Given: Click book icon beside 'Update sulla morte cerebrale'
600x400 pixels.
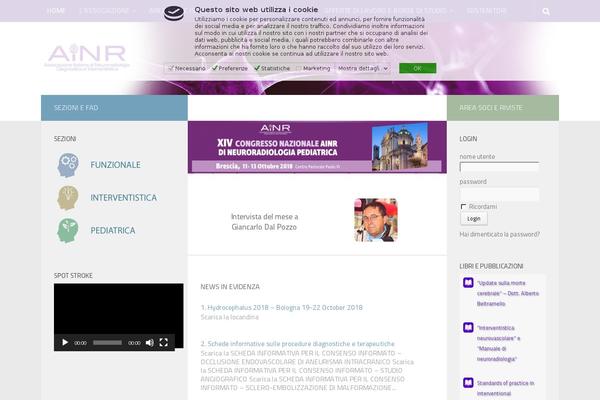Looking at the screenshot, I should 468,282.
